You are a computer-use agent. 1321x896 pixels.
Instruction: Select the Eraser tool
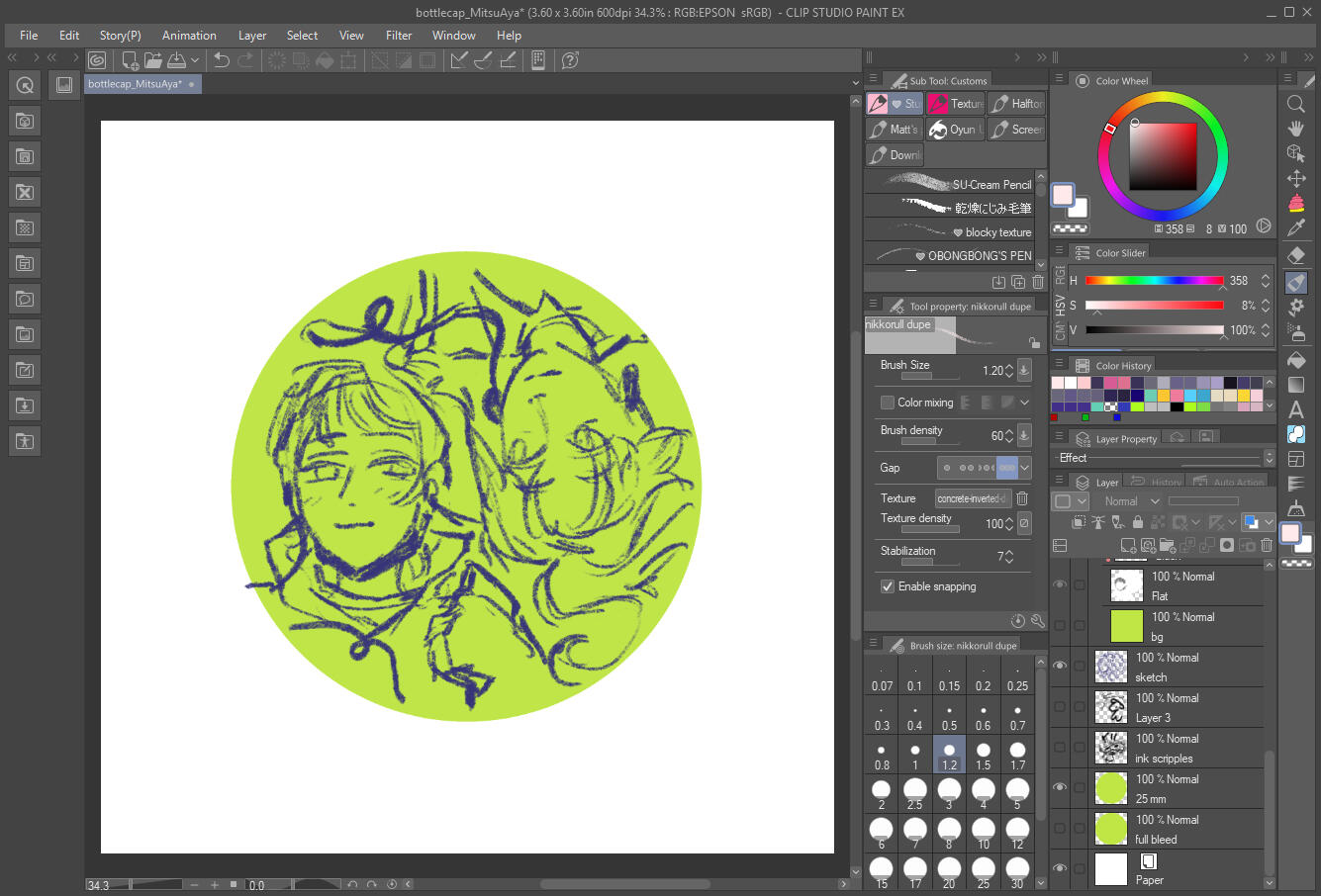[x=1296, y=255]
